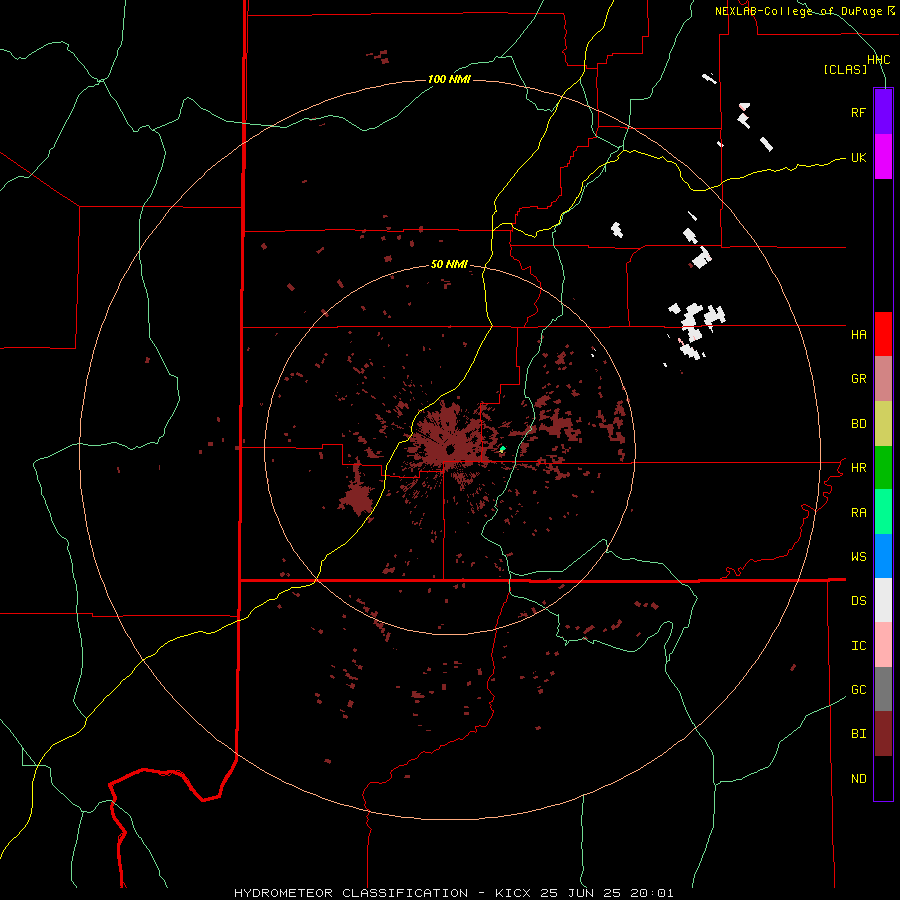This screenshot has height=900, width=900.
Task: Click the UK magenta legend swatch
Action: tap(883, 157)
